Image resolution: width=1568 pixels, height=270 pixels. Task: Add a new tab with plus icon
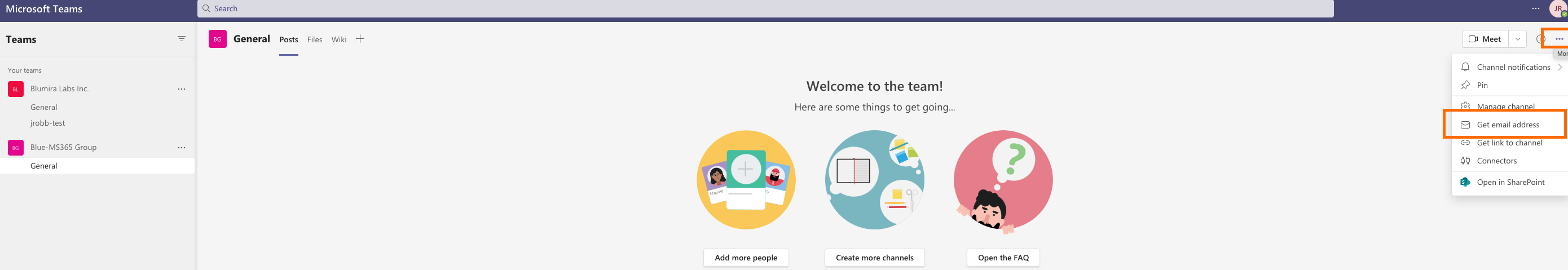click(360, 39)
